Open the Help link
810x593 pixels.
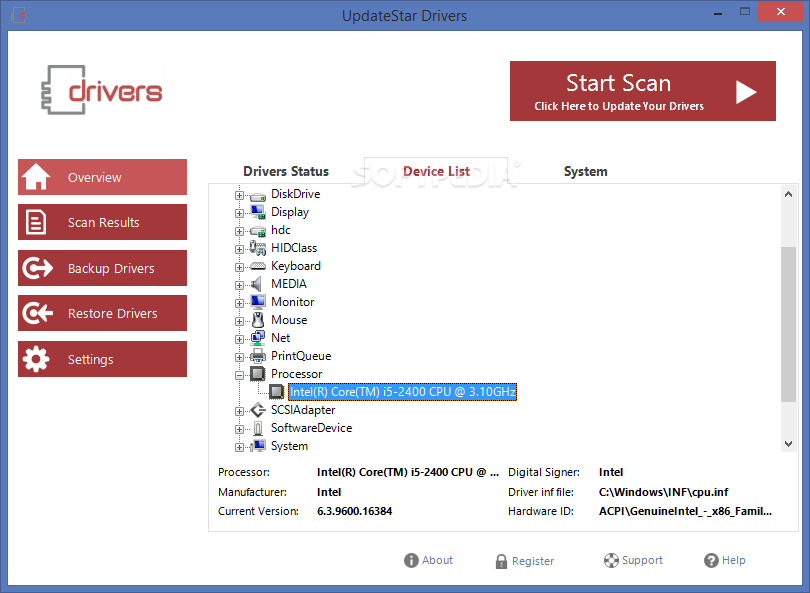[x=725, y=560]
